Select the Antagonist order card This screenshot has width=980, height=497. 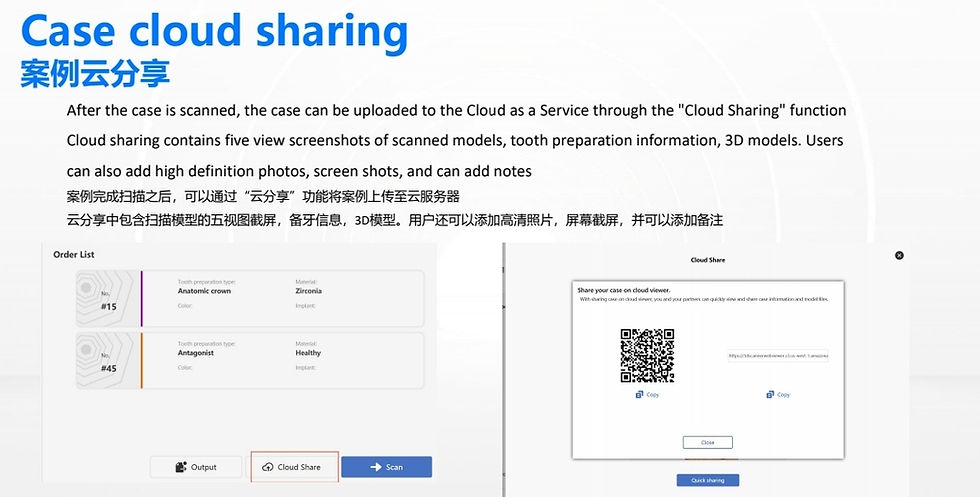[250, 361]
